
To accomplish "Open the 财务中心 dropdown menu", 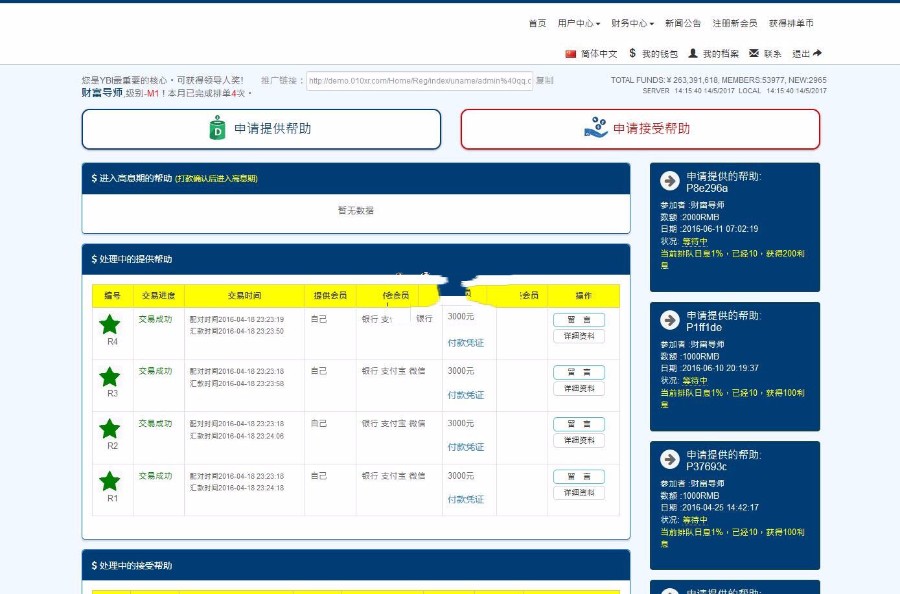I will [x=632, y=23].
